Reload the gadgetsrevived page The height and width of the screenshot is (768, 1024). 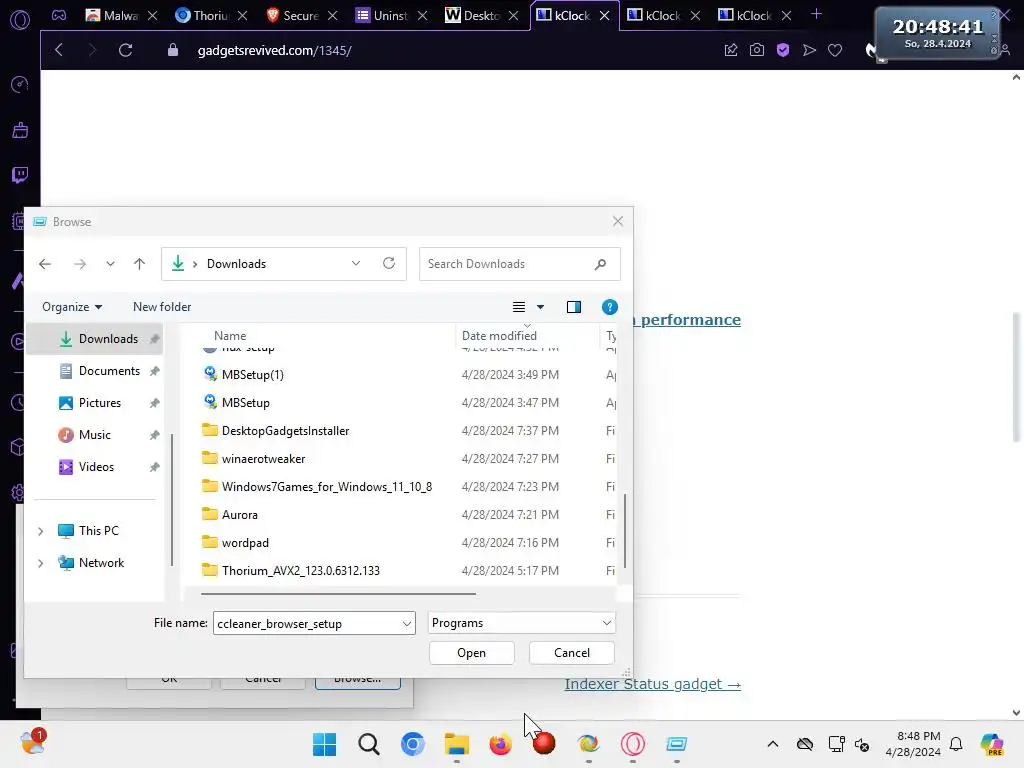pyautogui.click(x=125, y=50)
